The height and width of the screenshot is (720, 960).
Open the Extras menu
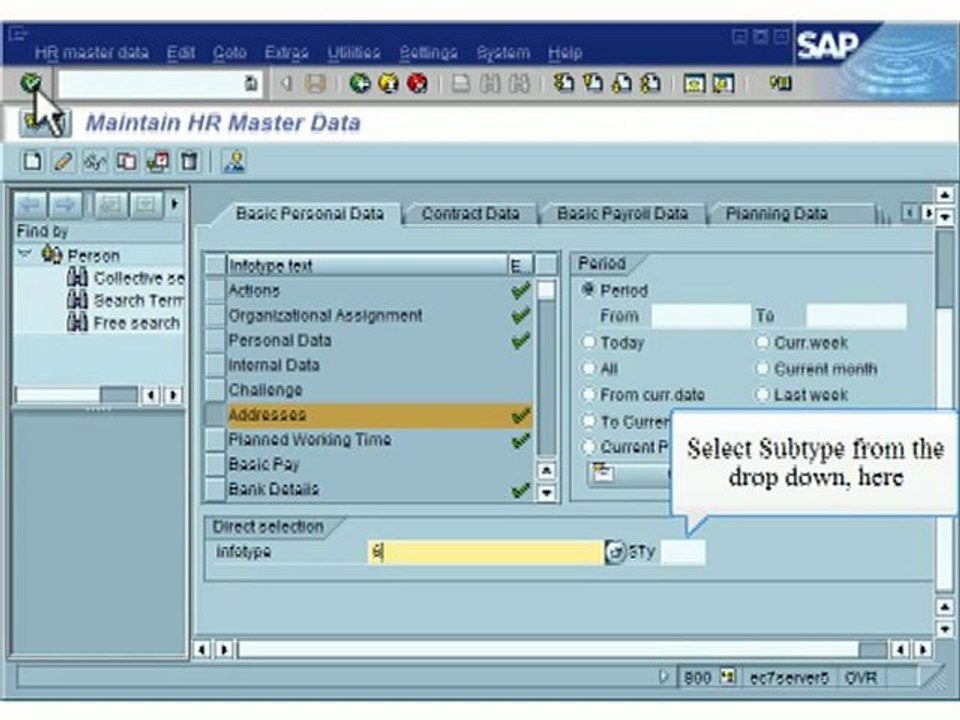pyautogui.click(x=287, y=53)
